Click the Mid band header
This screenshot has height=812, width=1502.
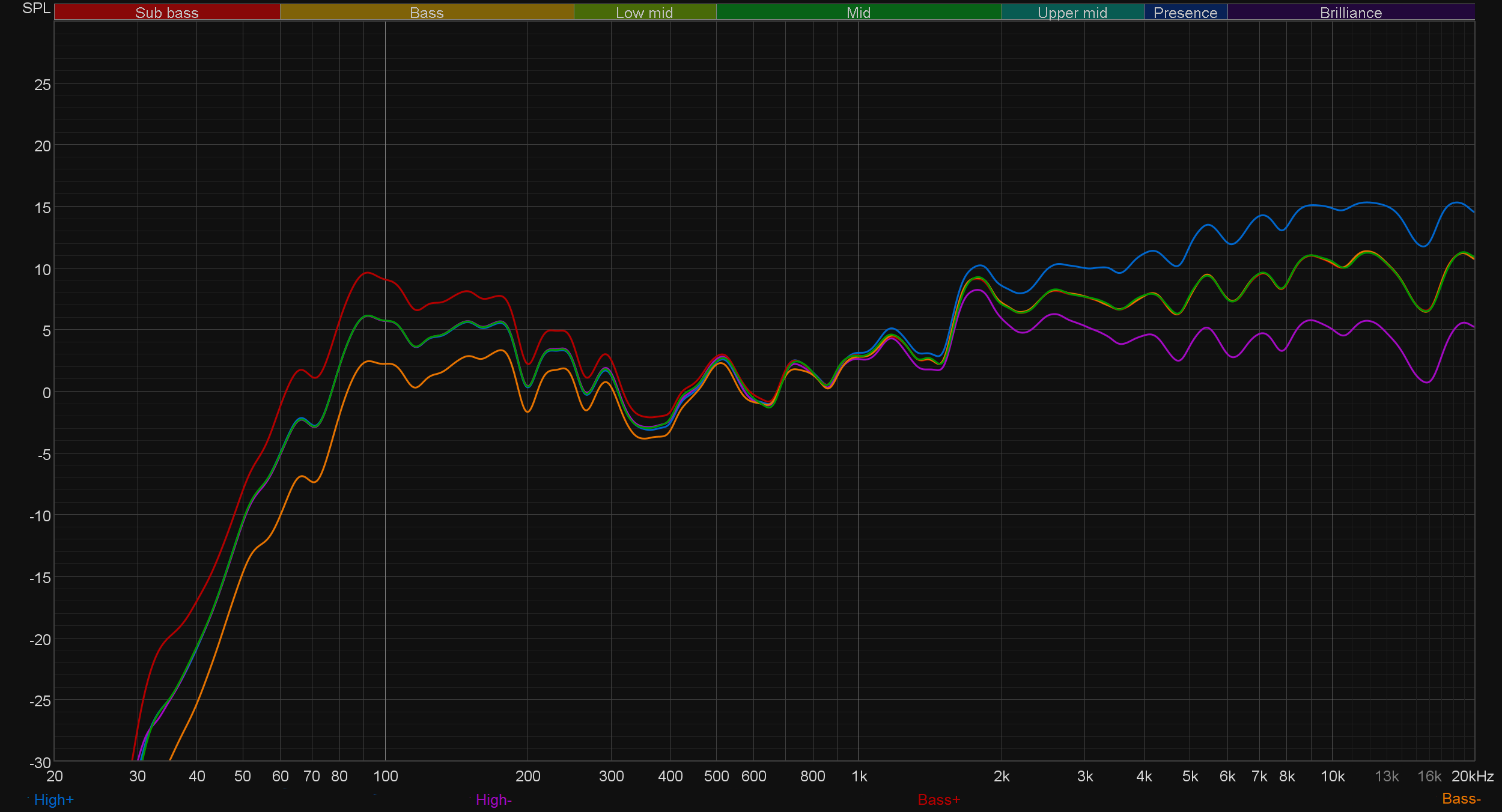tap(859, 13)
